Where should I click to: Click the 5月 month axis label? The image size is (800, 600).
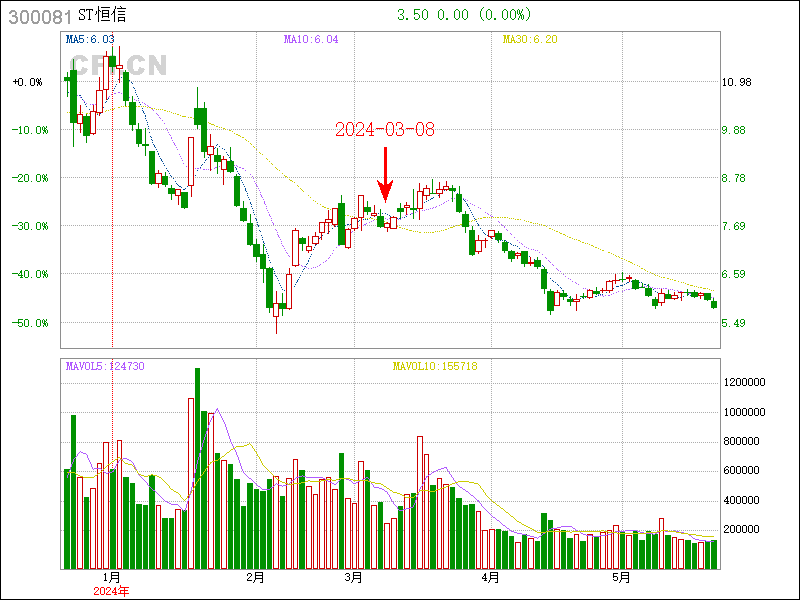coord(622,577)
